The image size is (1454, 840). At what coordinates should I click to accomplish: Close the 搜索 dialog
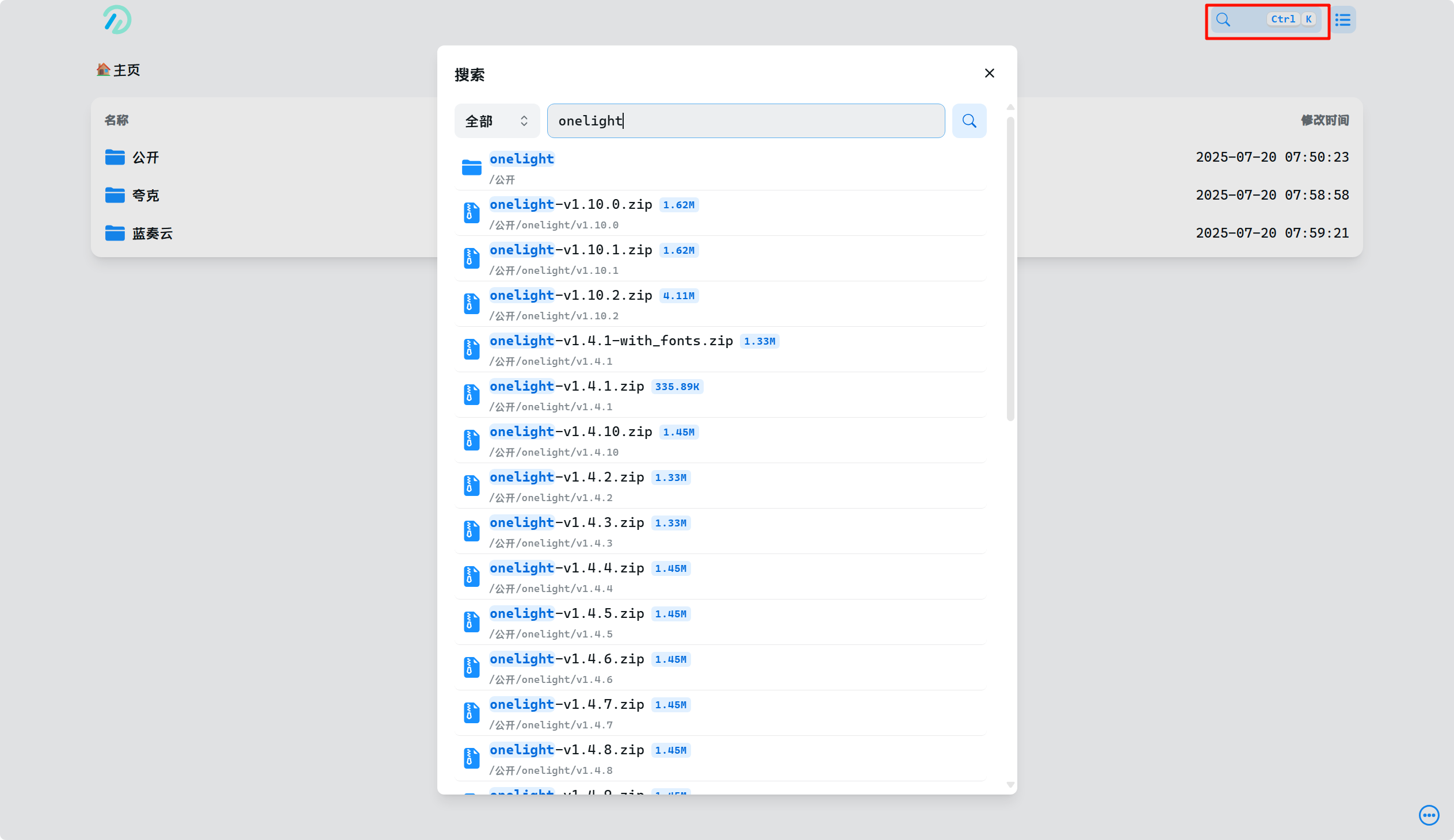point(990,73)
